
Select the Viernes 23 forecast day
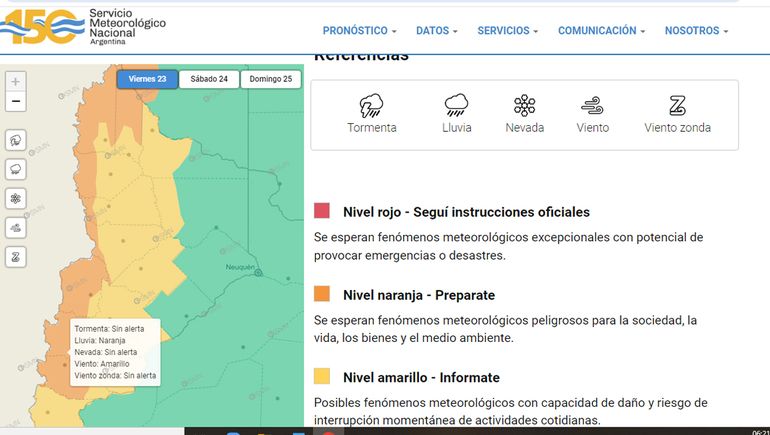pyautogui.click(x=147, y=79)
